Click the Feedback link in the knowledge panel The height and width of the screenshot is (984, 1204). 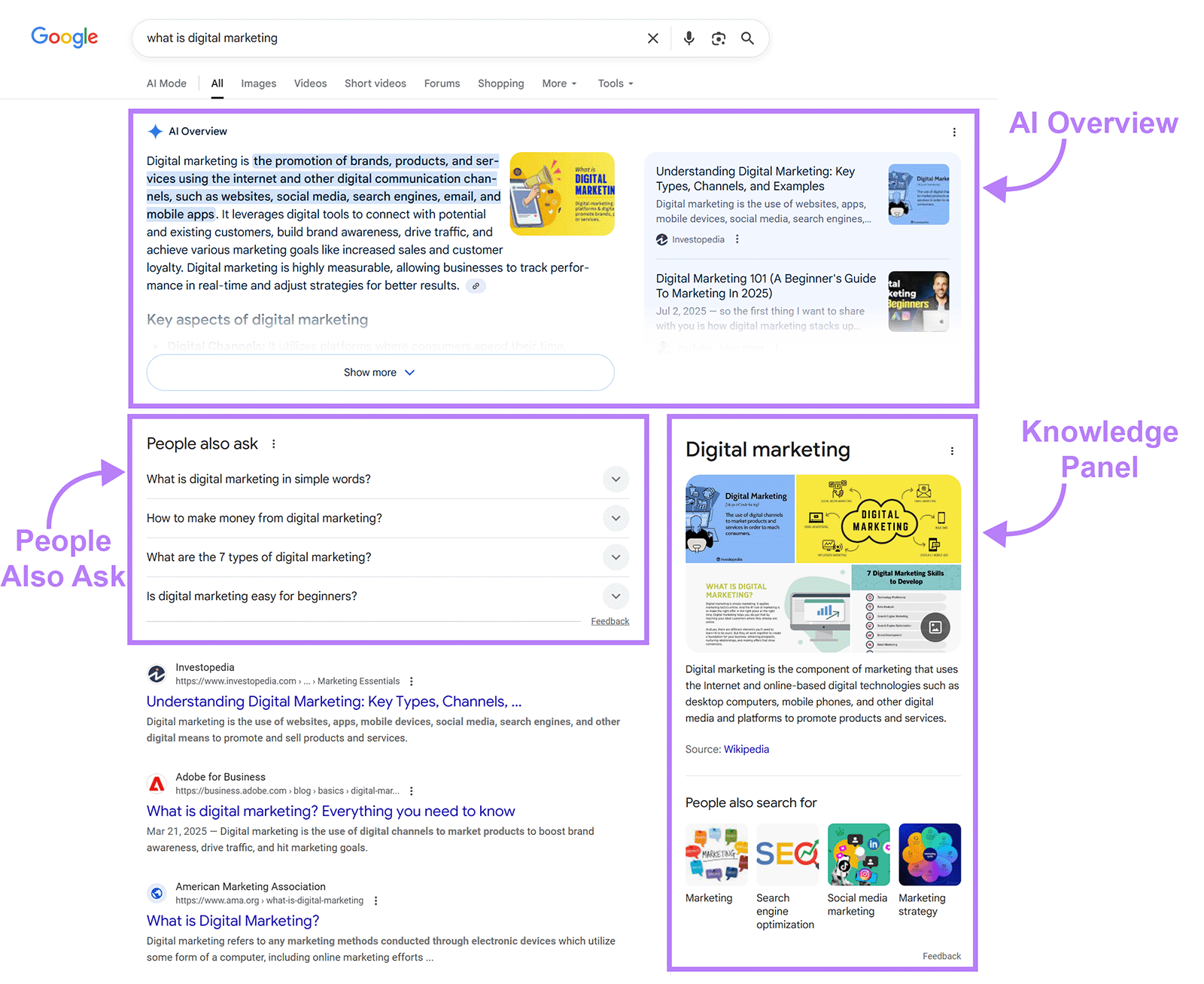point(941,955)
